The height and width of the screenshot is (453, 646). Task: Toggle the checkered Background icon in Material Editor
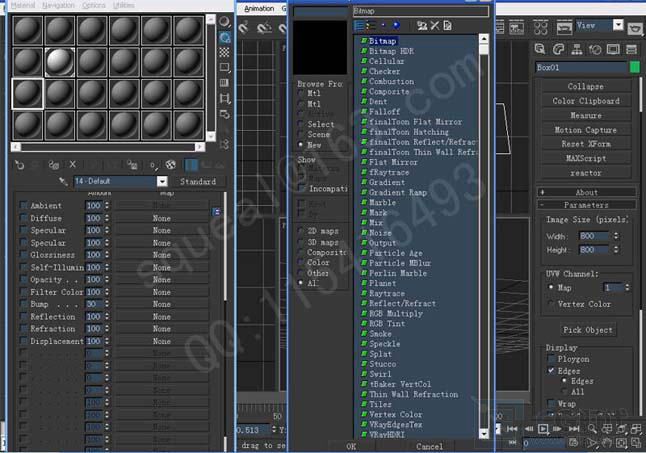225,52
